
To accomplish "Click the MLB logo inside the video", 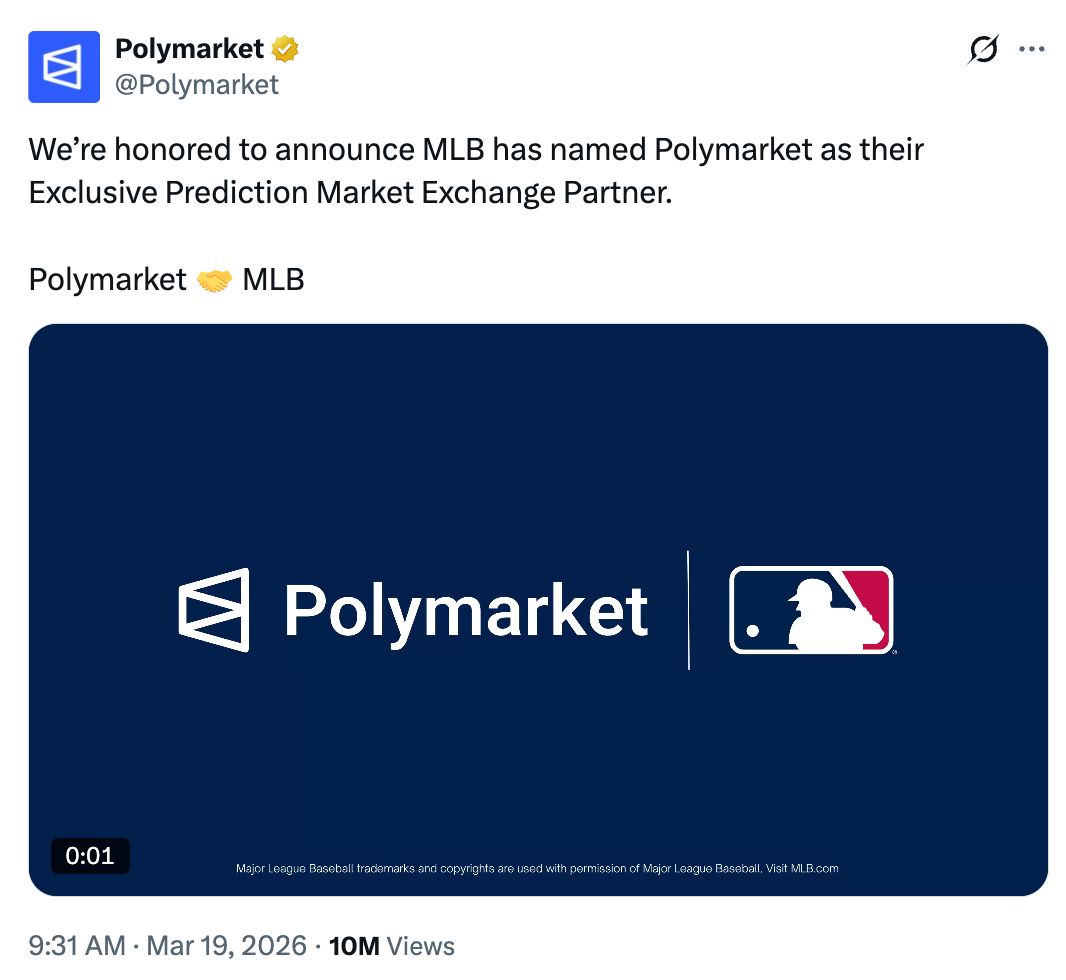I will click(x=812, y=610).
